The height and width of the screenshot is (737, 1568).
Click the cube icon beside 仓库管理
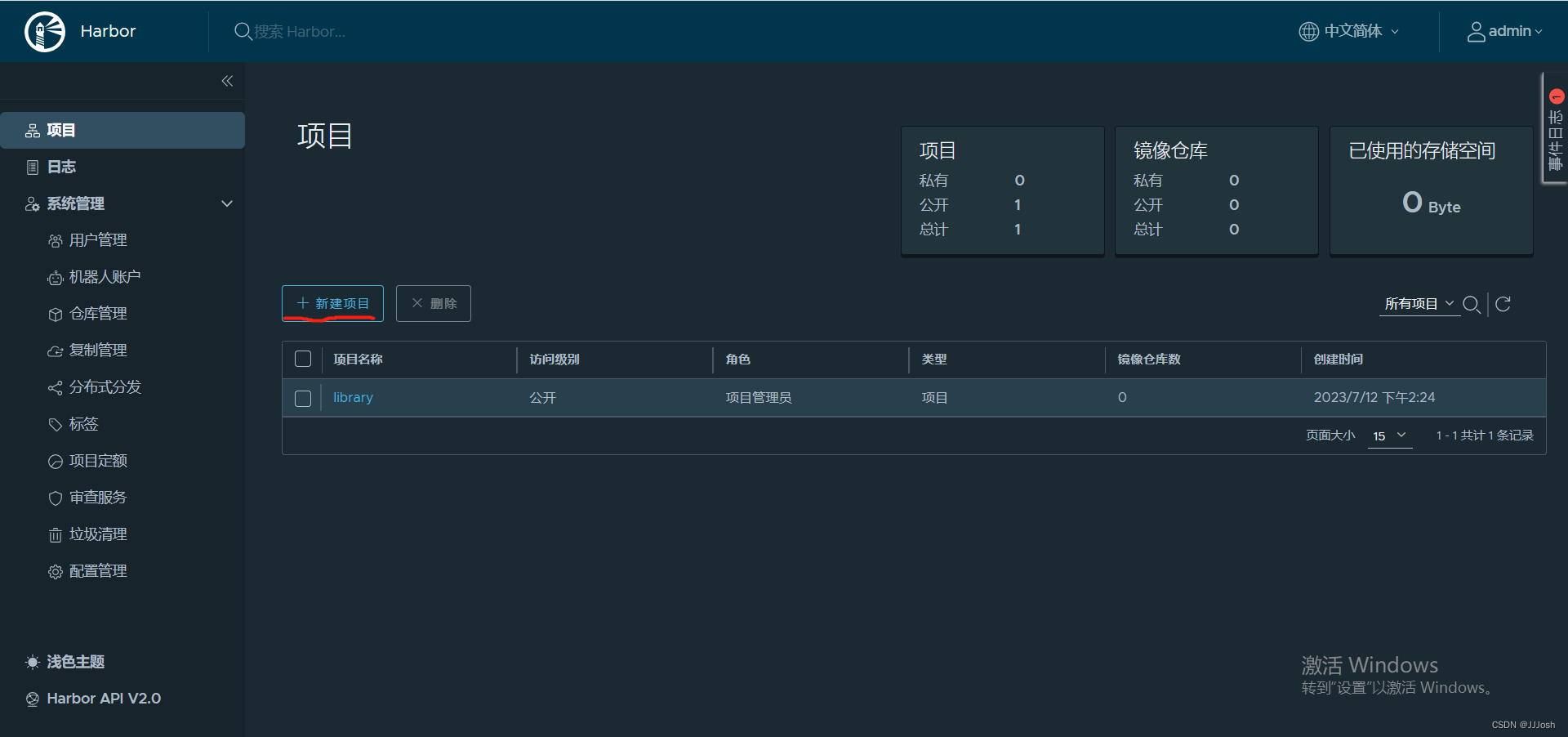pyautogui.click(x=55, y=315)
